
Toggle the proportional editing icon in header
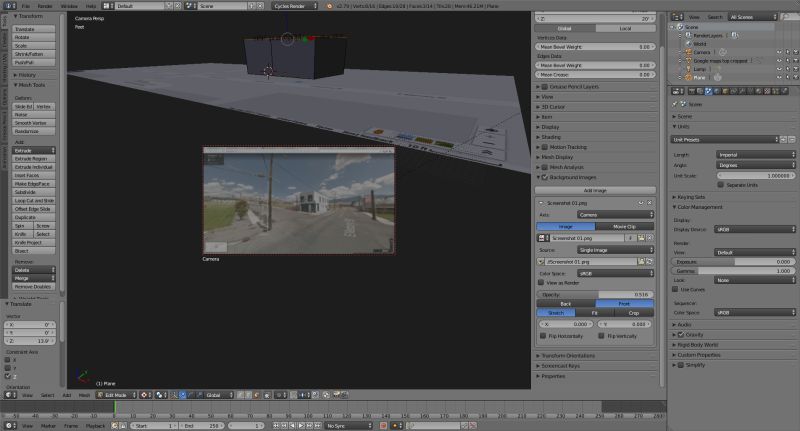pyautogui.click(x=281, y=395)
